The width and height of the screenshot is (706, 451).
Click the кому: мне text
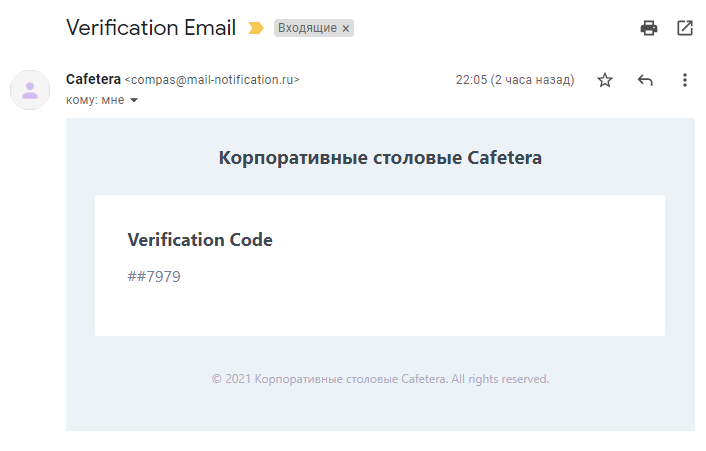(x=95, y=100)
